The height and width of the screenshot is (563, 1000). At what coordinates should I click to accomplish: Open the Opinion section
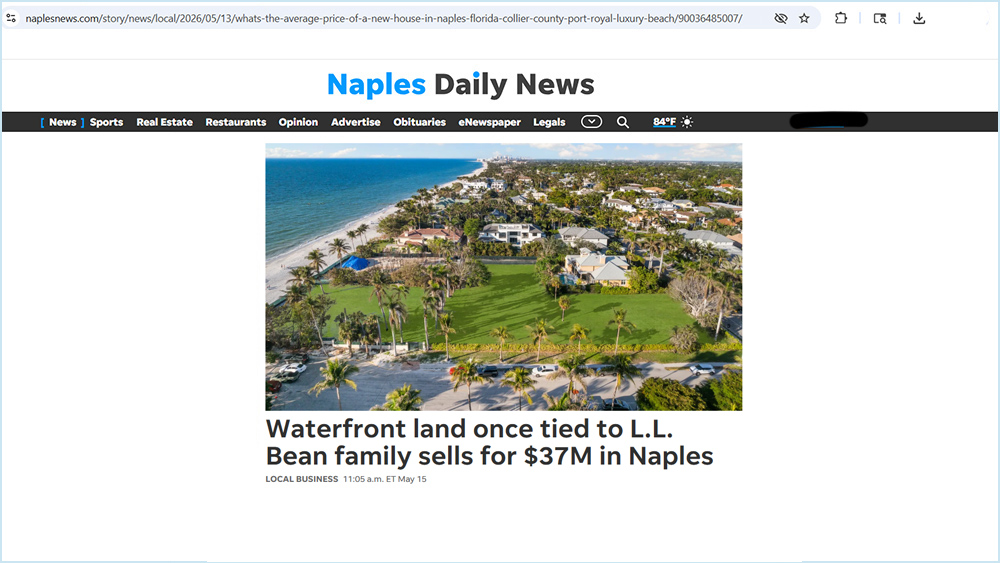pos(298,122)
